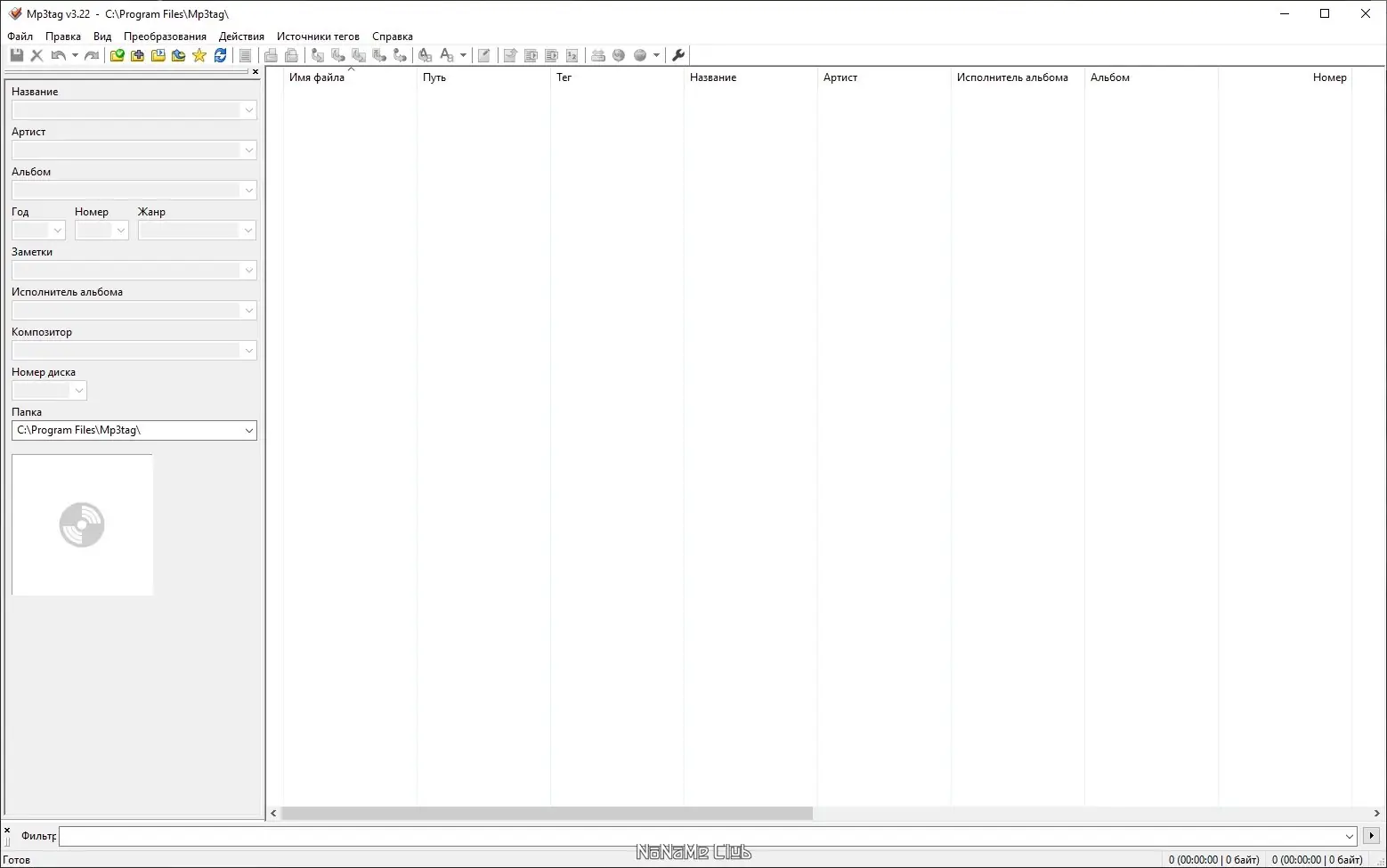The width and height of the screenshot is (1387, 868).
Task: Click the Remove tag X icon
Action: point(36,55)
